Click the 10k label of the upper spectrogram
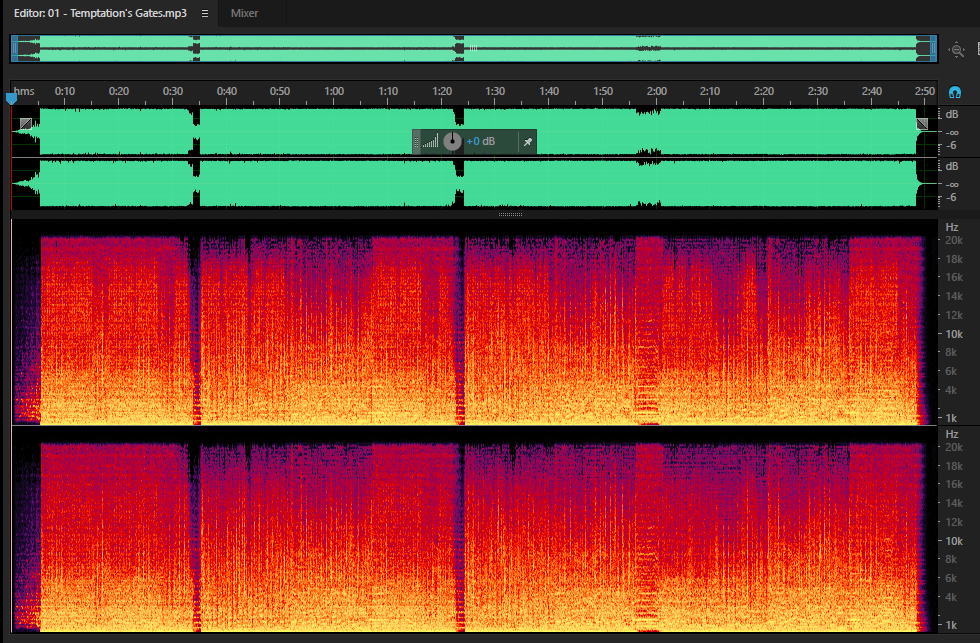Screen dimensions: 980x643 coord(954,334)
